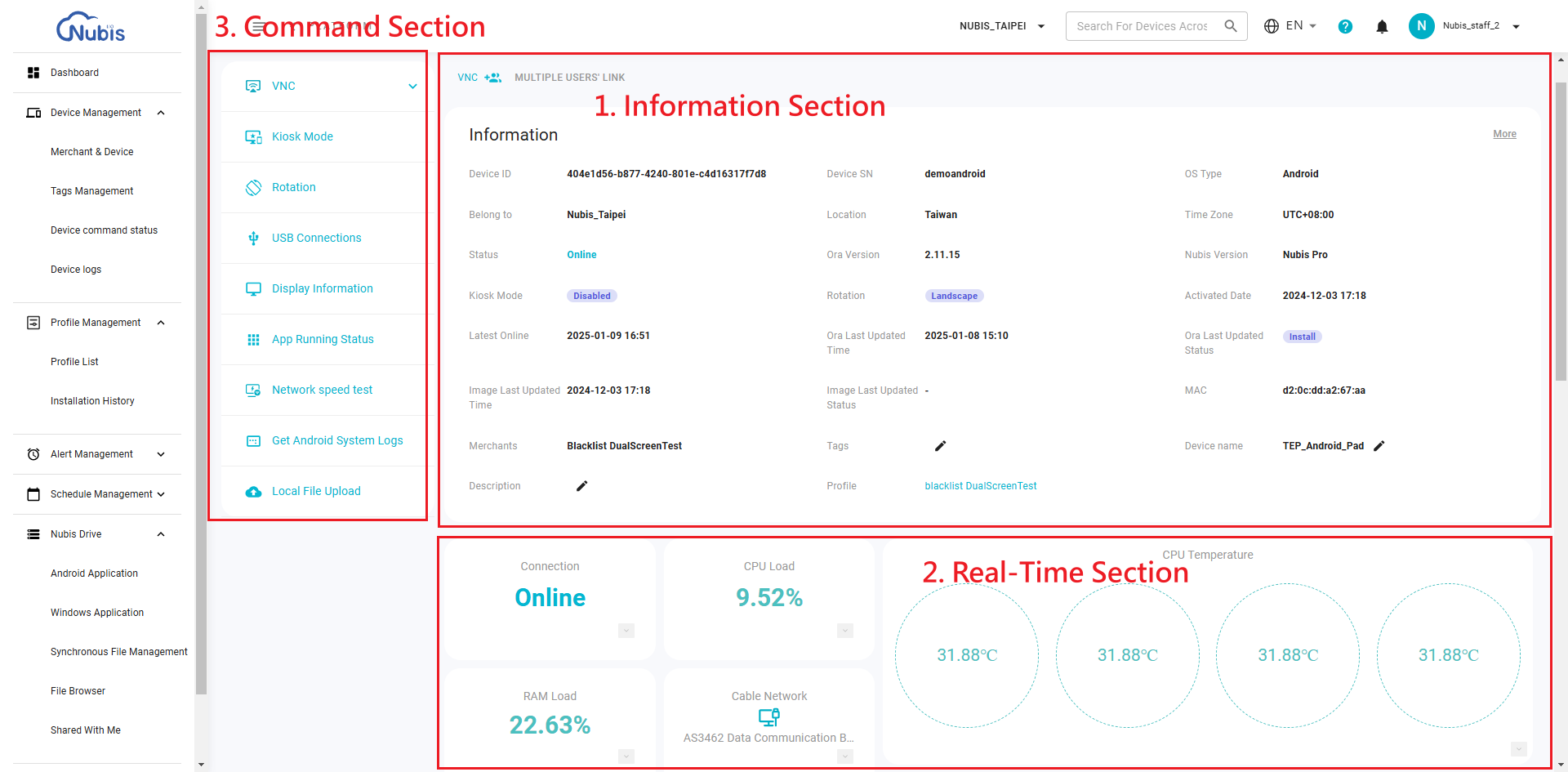Open the RAM Load card dropdown arrow
The image size is (1568, 772).
[x=626, y=756]
